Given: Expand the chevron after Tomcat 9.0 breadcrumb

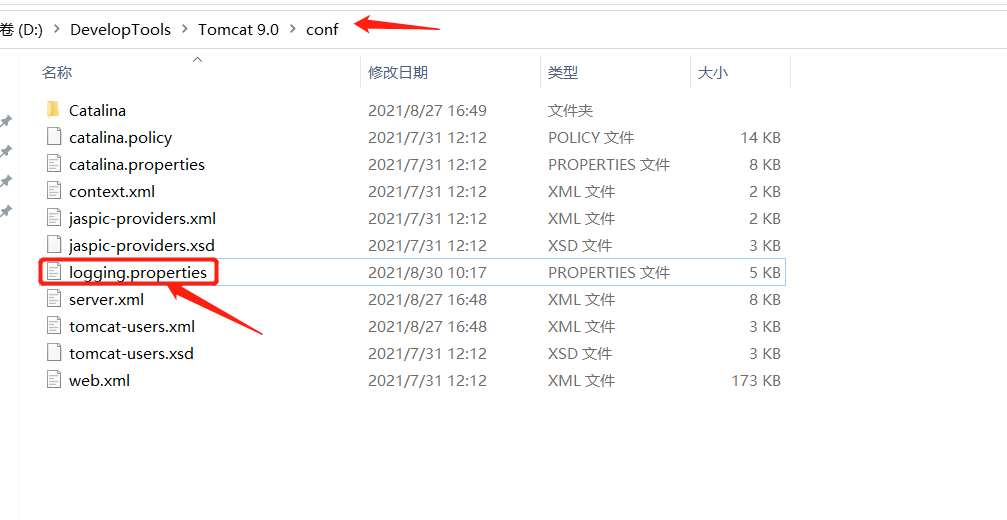Looking at the screenshot, I should tap(293, 30).
